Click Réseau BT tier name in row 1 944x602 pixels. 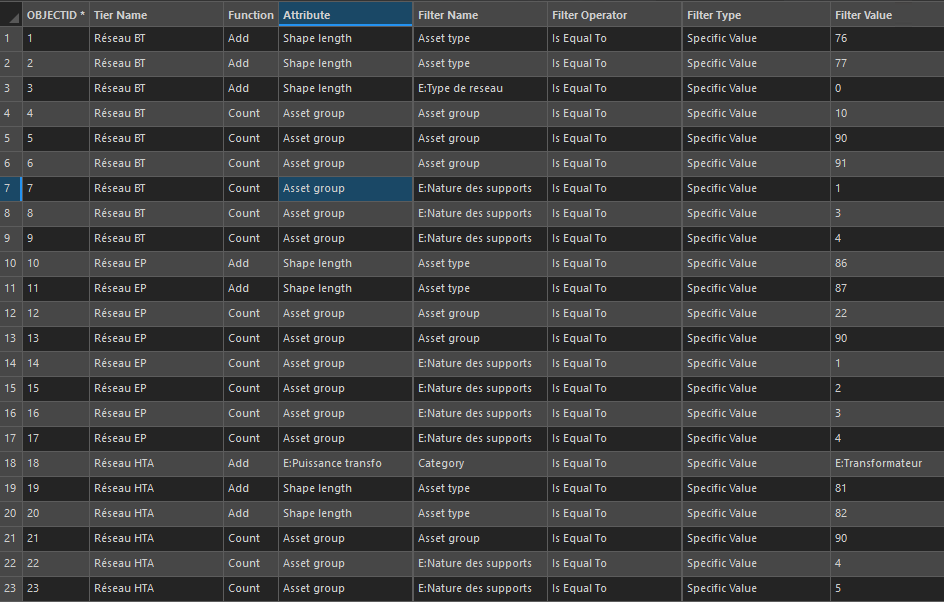[x=157, y=39]
